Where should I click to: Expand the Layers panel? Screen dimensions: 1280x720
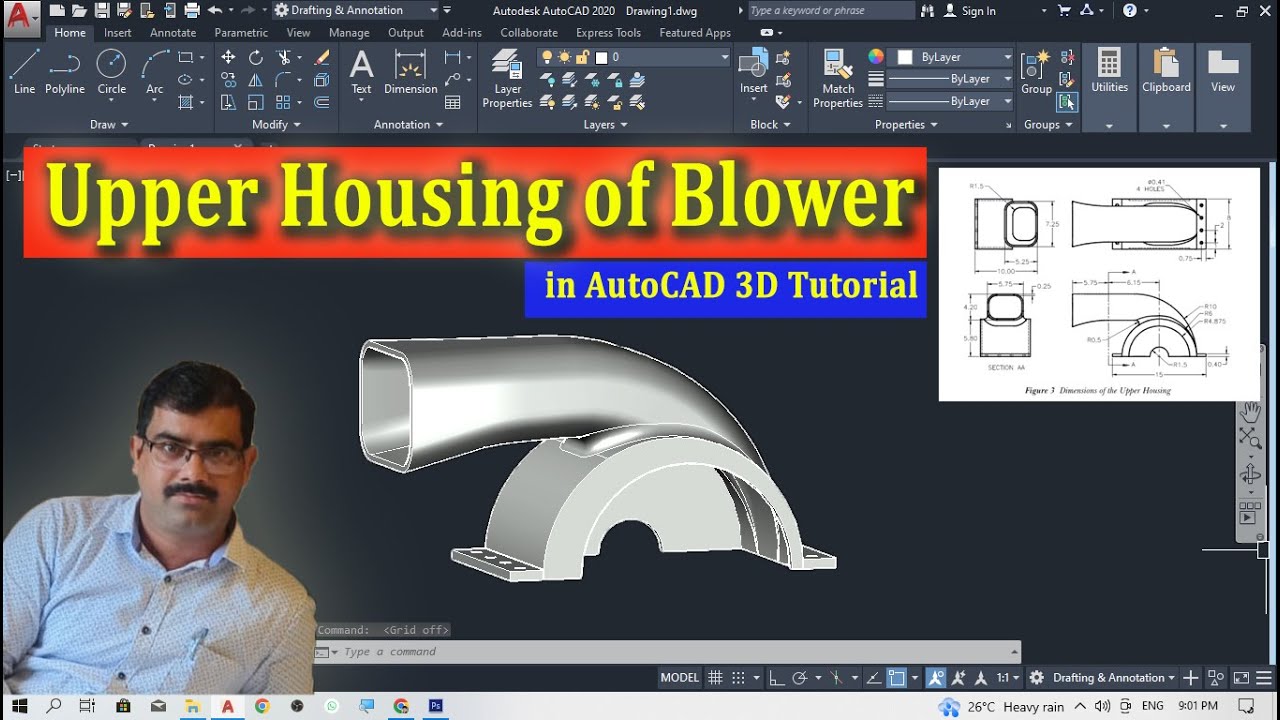605,125
